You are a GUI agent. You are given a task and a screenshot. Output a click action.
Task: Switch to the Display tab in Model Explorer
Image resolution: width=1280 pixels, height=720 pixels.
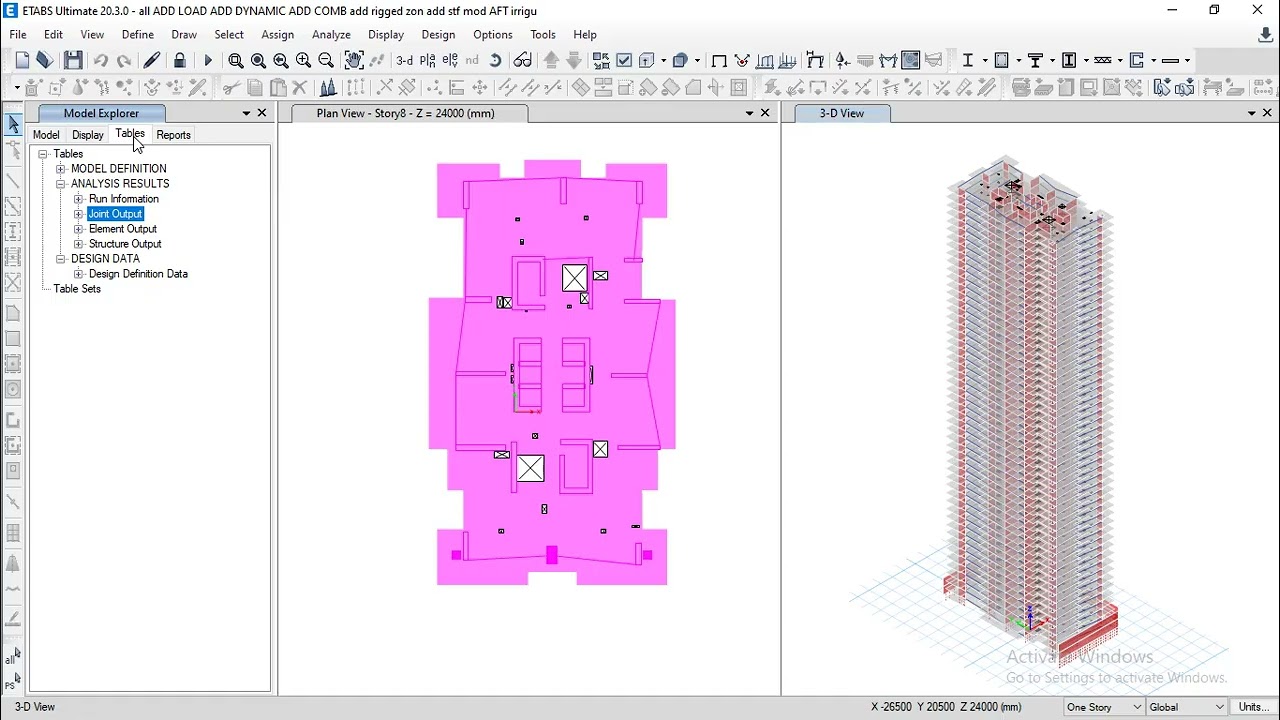[88, 135]
